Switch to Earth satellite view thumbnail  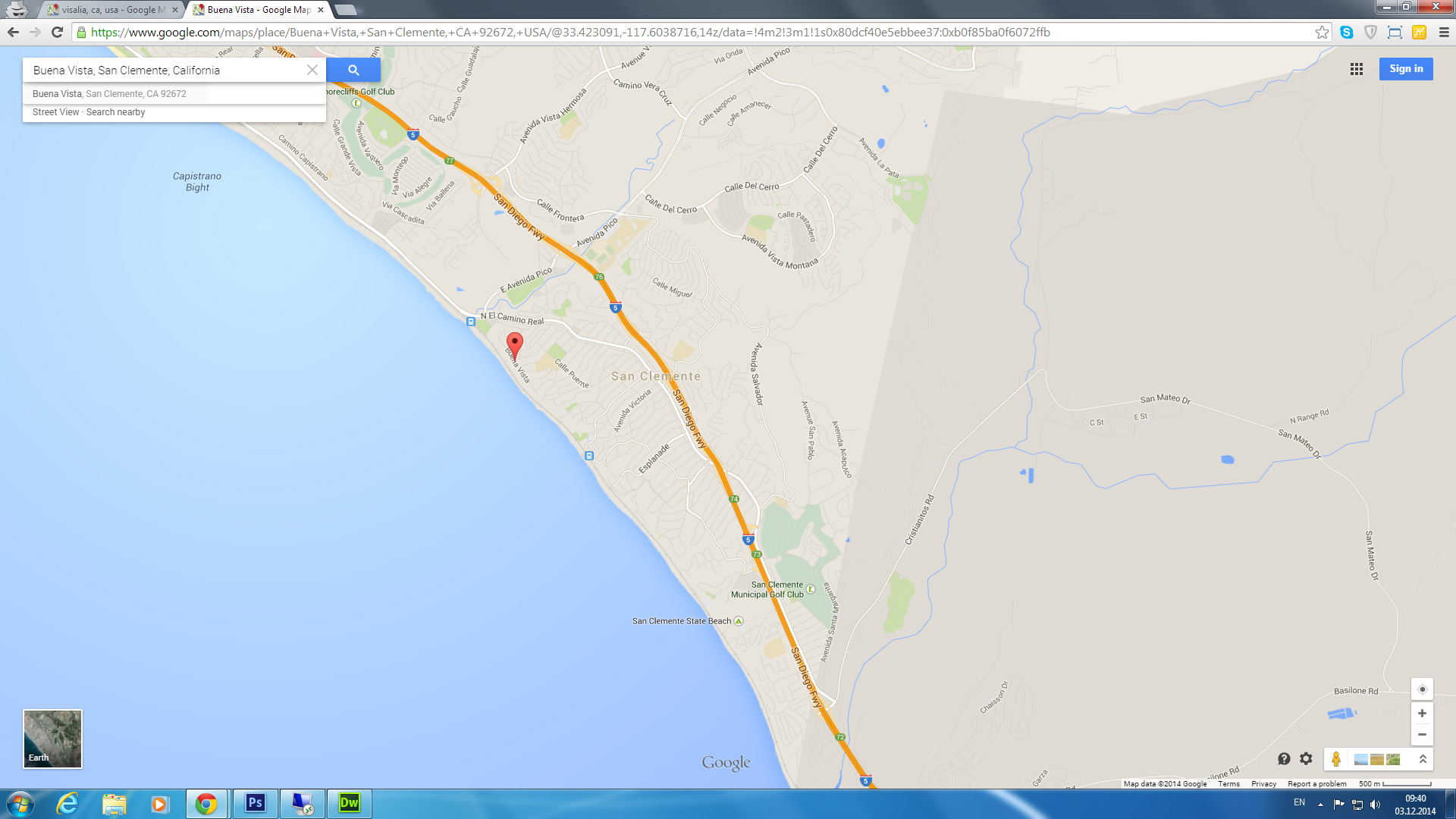[52, 739]
